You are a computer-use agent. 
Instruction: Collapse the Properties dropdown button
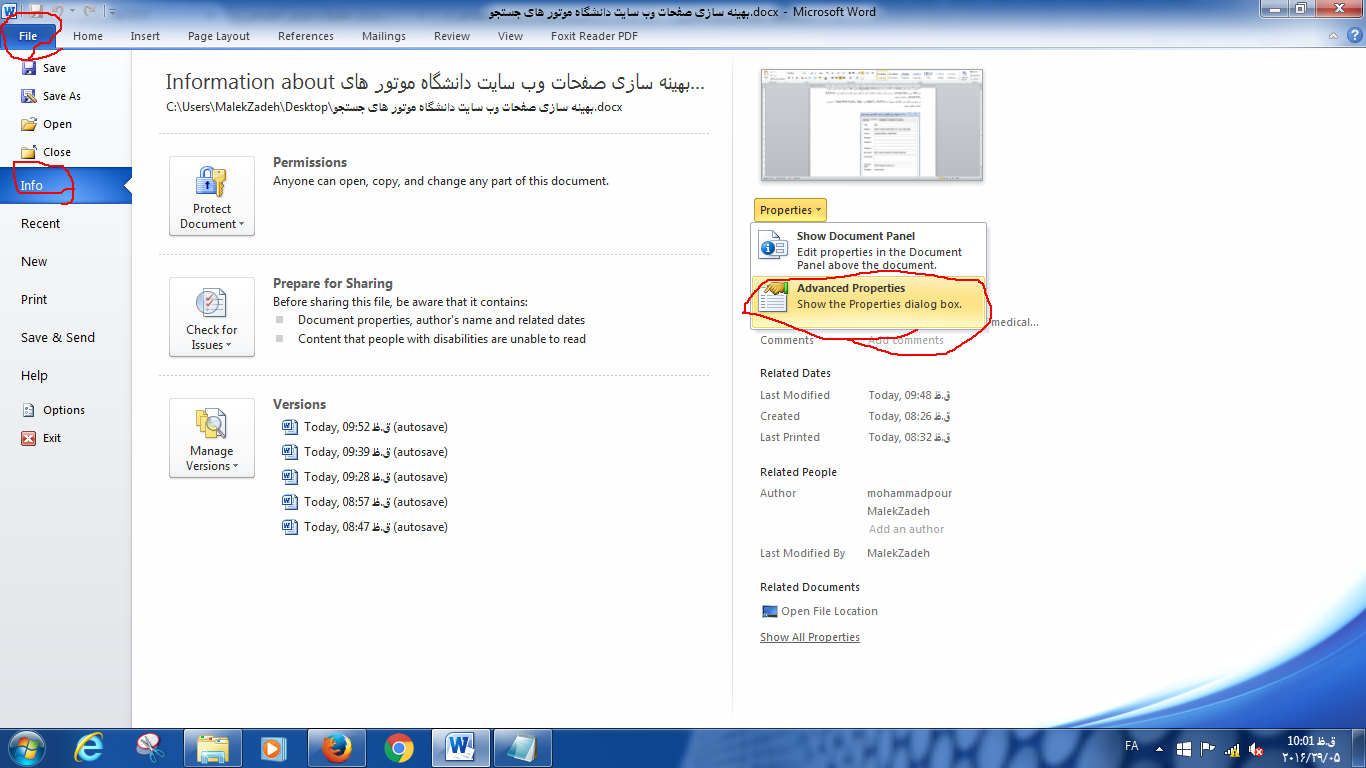790,210
